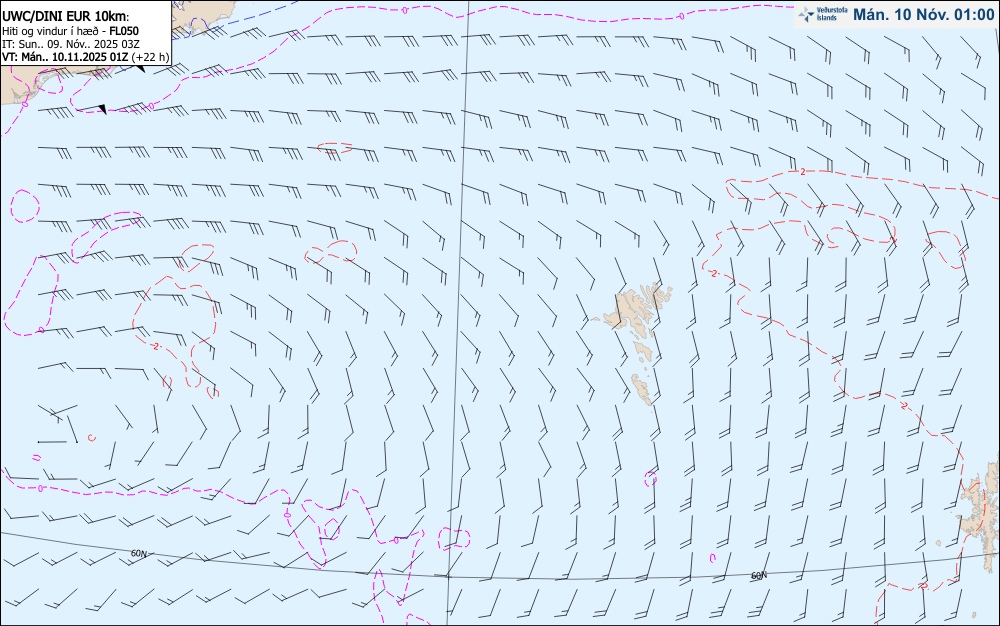This screenshot has height=626, width=1000.
Task: Click the '60N' label in the lower right area
Action: 759,576
